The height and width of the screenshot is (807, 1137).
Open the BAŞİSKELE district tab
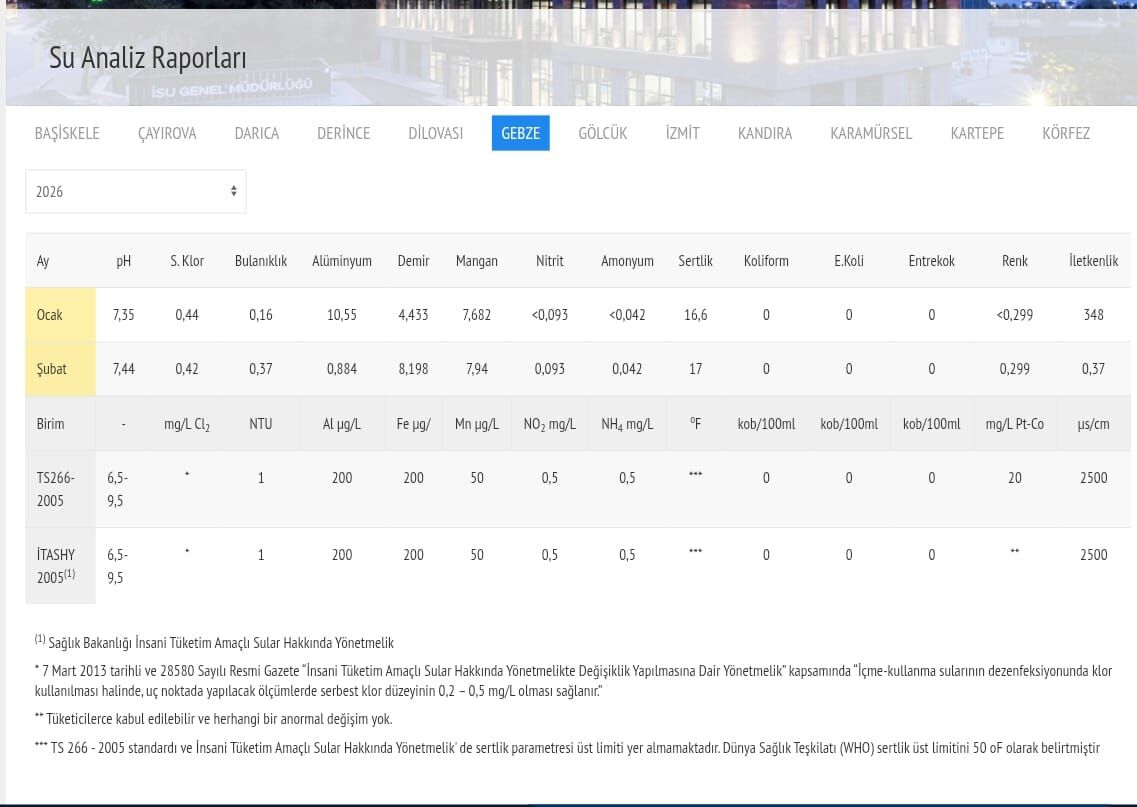click(x=67, y=133)
